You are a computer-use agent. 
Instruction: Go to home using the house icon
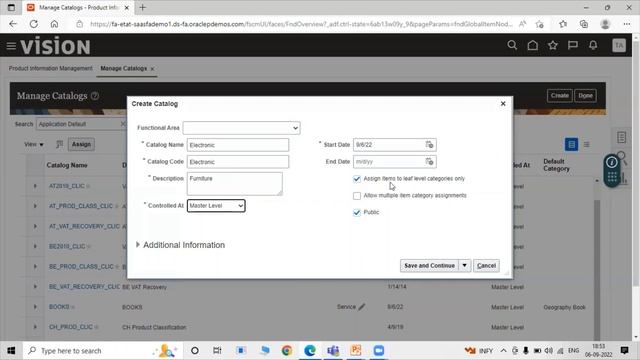point(532,45)
